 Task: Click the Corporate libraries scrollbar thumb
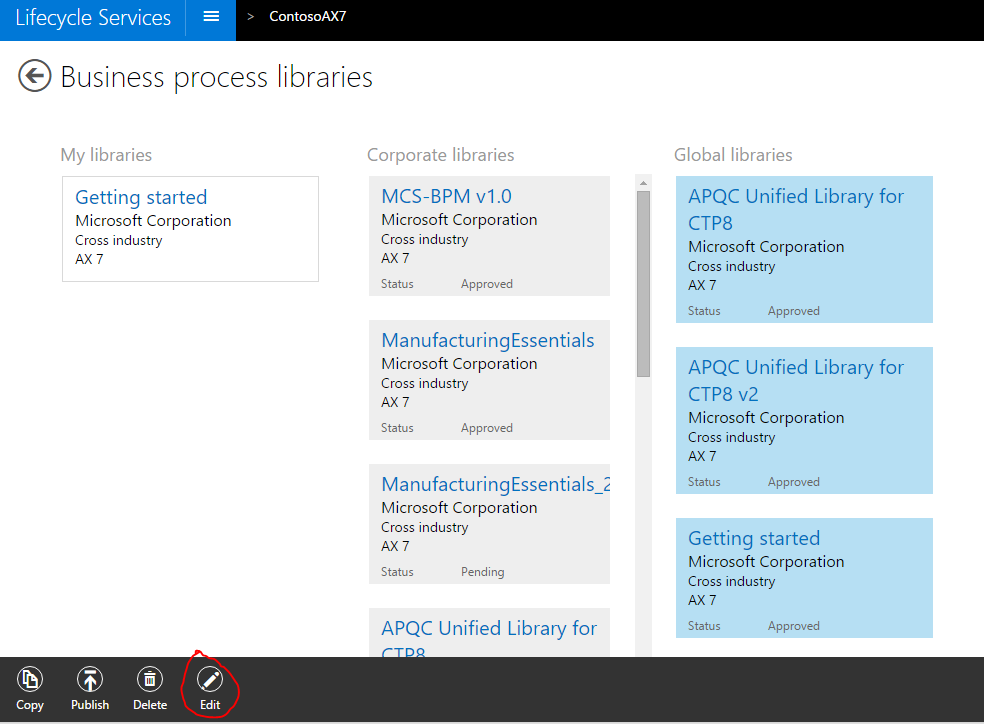(x=643, y=282)
